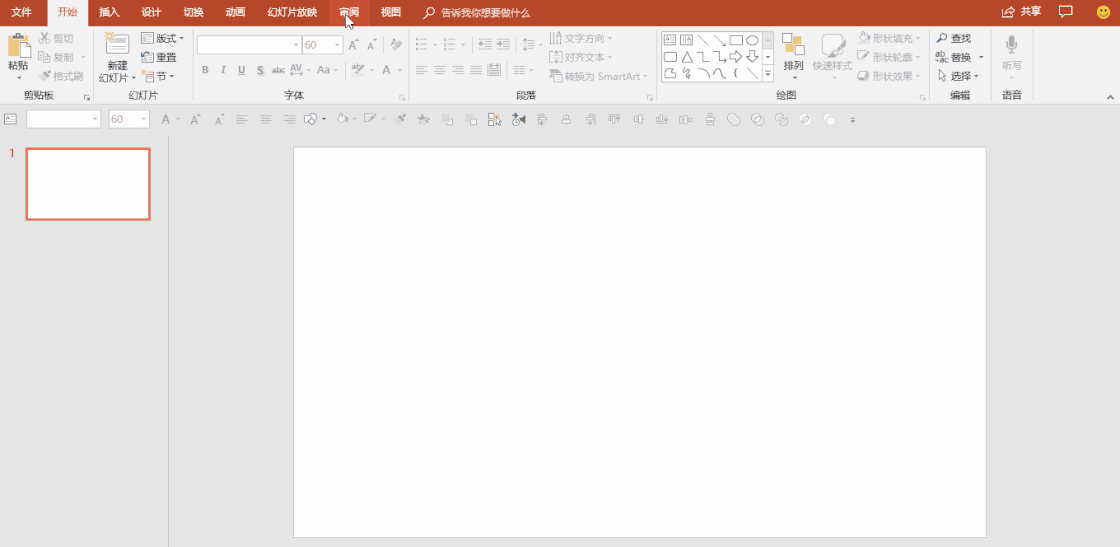The width and height of the screenshot is (1120, 547).
Task: Open the 排列 arrange dropdown
Action: [x=794, y=55]
